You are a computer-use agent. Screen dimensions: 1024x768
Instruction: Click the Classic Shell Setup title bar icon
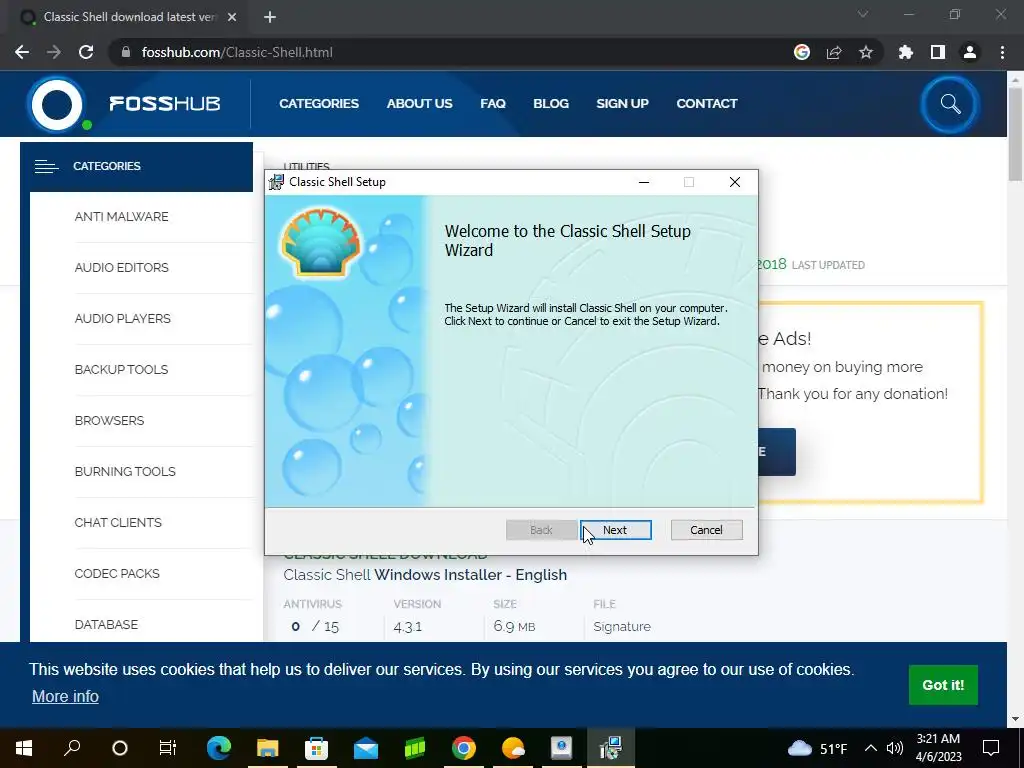coord(276,182)
